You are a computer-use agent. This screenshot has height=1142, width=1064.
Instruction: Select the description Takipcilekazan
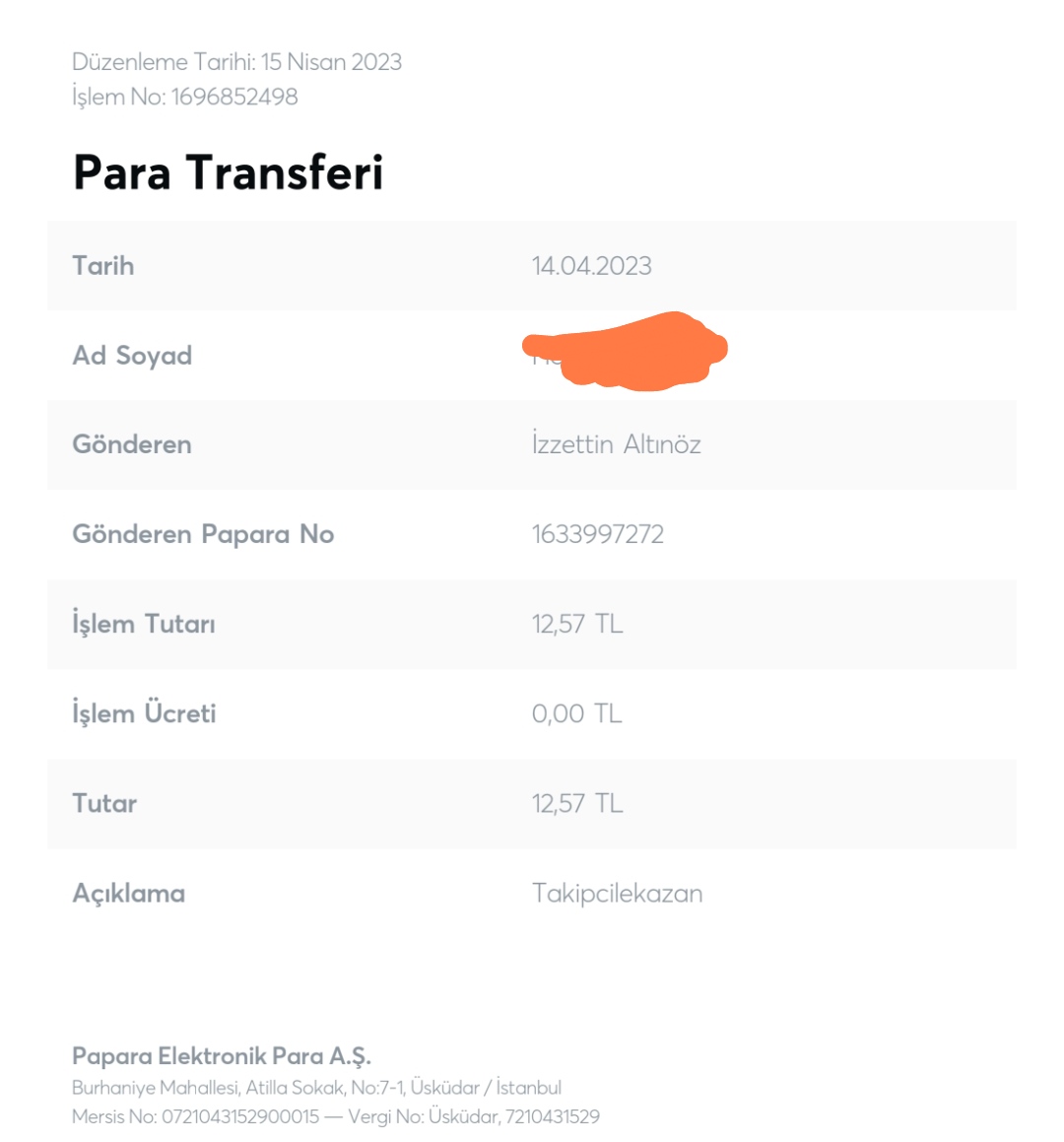point(618,894)
